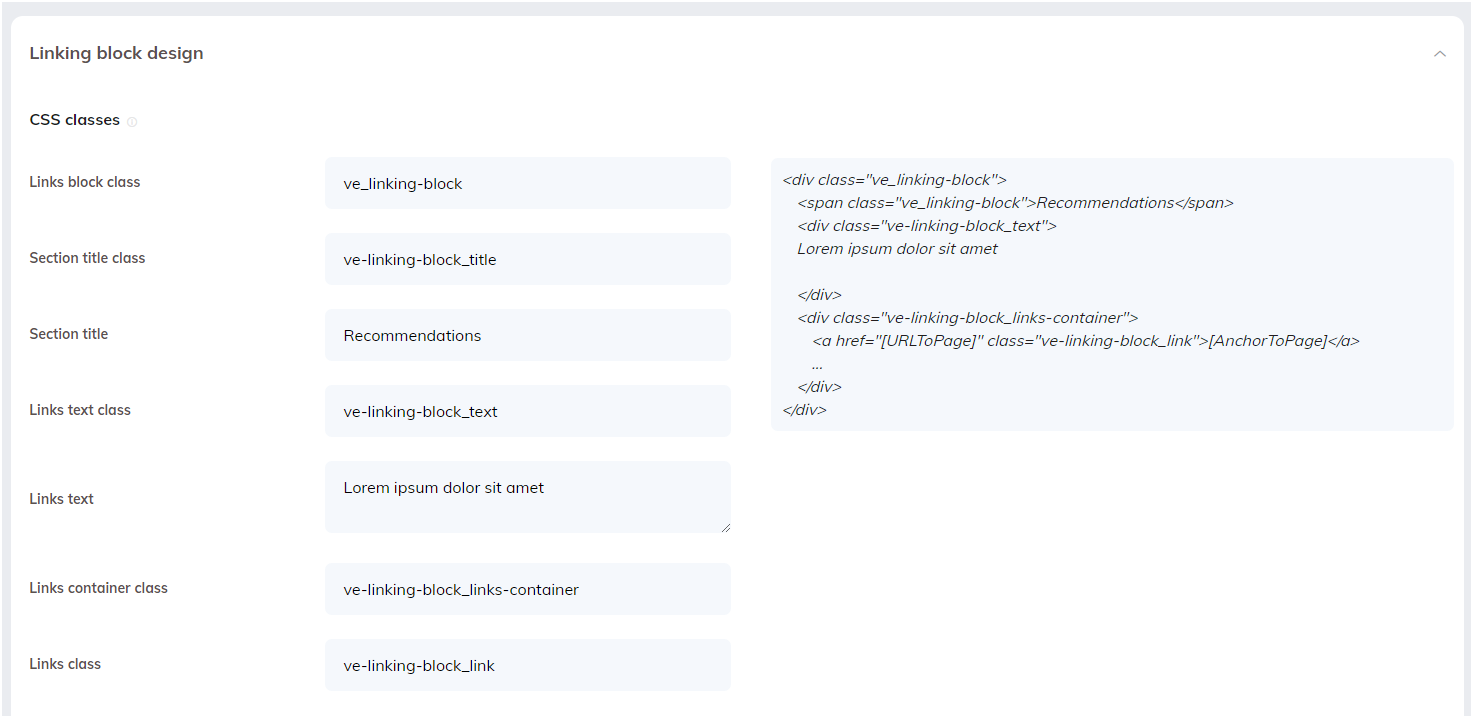
Task: Click the chevron next to Linking block design
Action: (x=1440, y=53)
